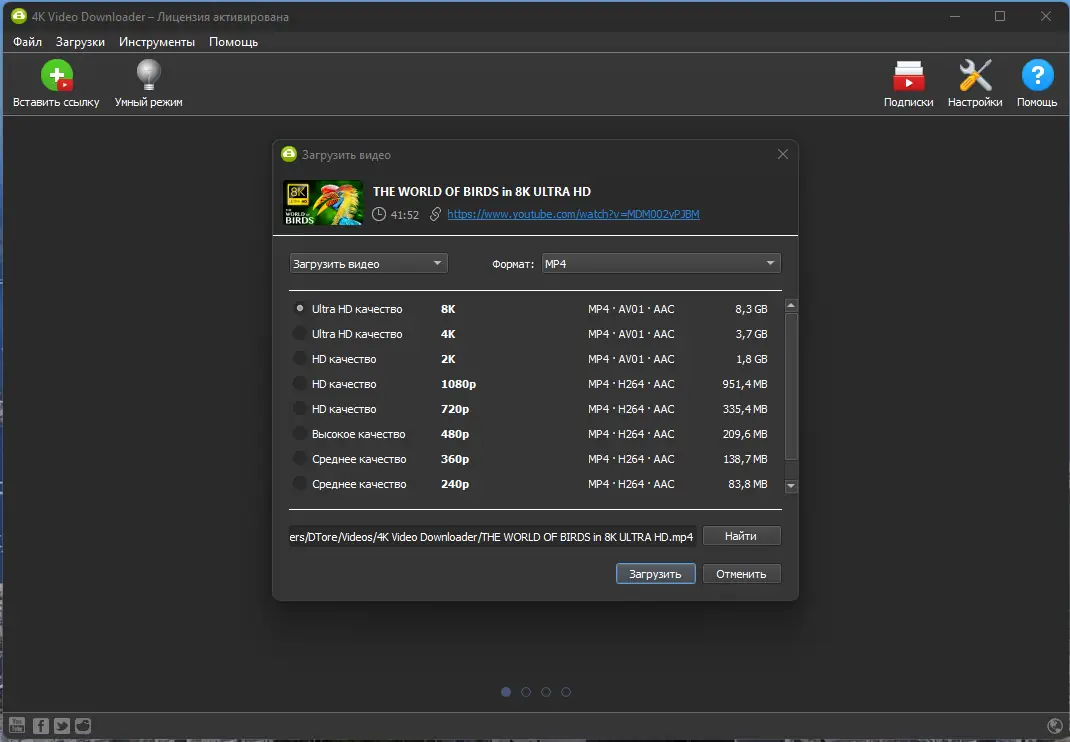Select the first page indicator dot

pyautogui.click(x=506, y=691)
